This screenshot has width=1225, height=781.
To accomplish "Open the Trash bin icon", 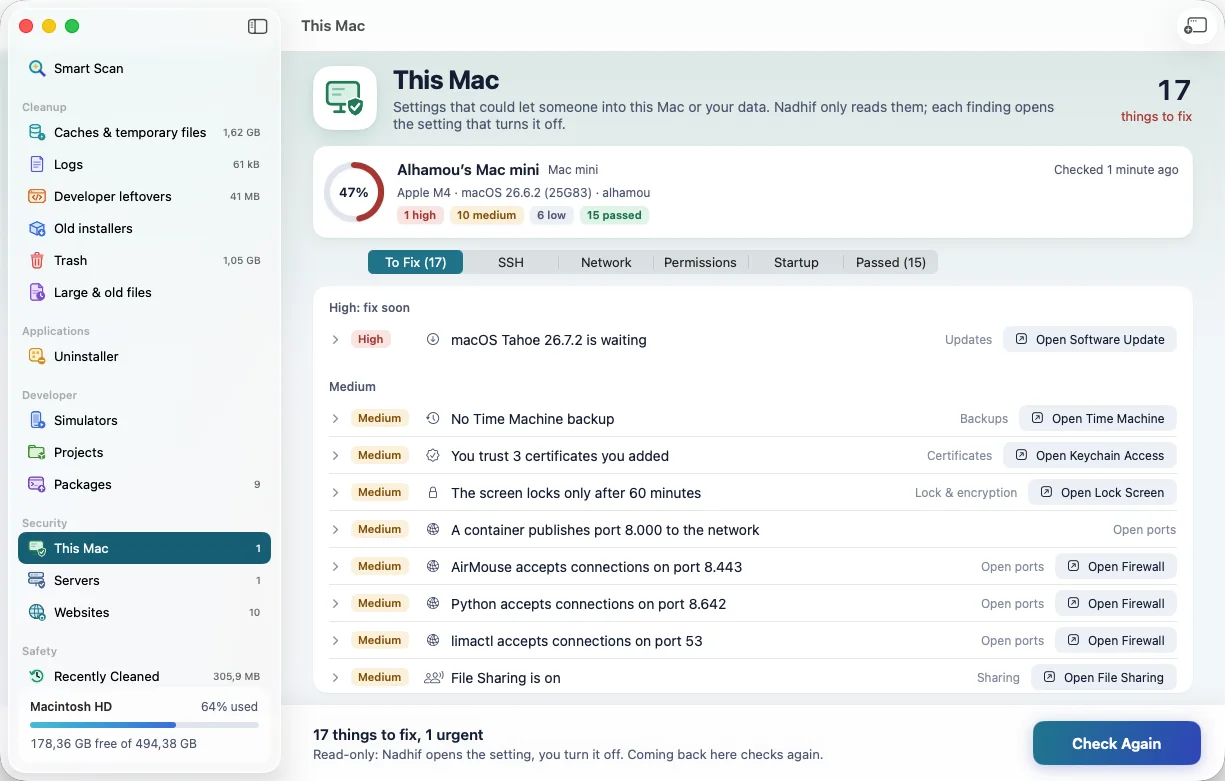I will point(37,260).
